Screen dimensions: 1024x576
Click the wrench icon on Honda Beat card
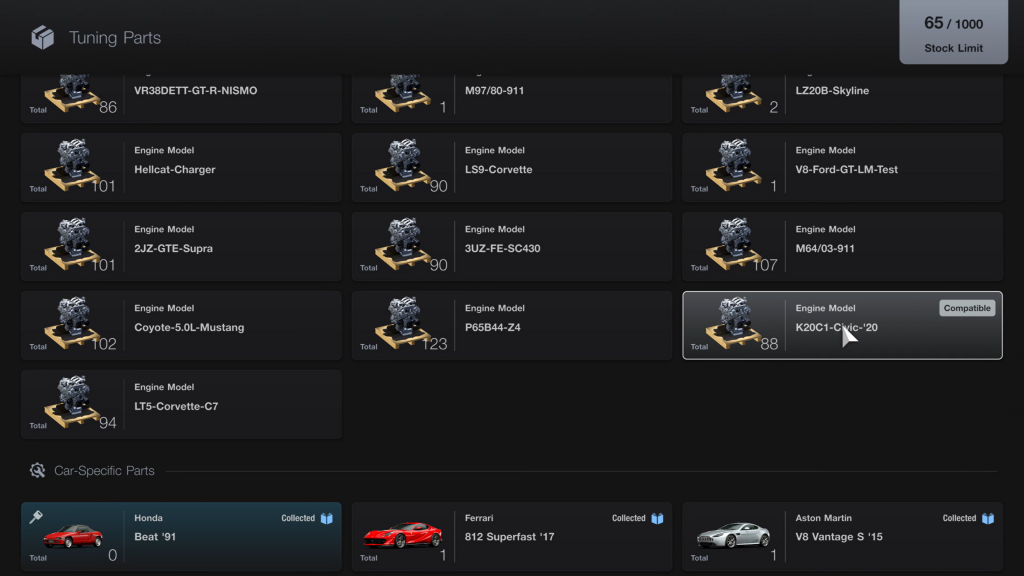36,517
